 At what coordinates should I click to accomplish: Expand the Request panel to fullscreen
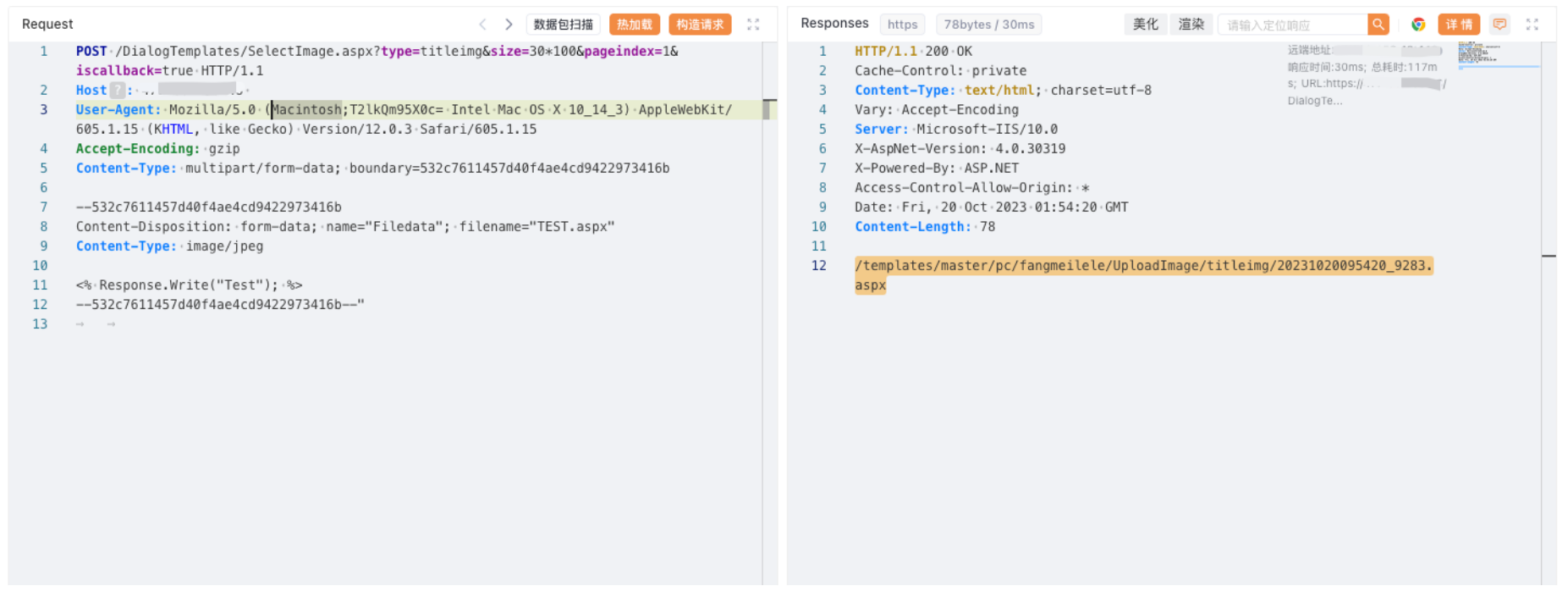click(753, 25)
